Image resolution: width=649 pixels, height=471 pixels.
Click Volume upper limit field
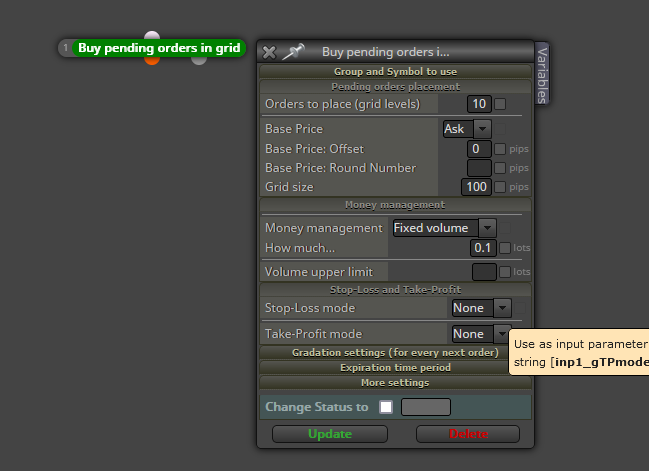tap(484, 272)
